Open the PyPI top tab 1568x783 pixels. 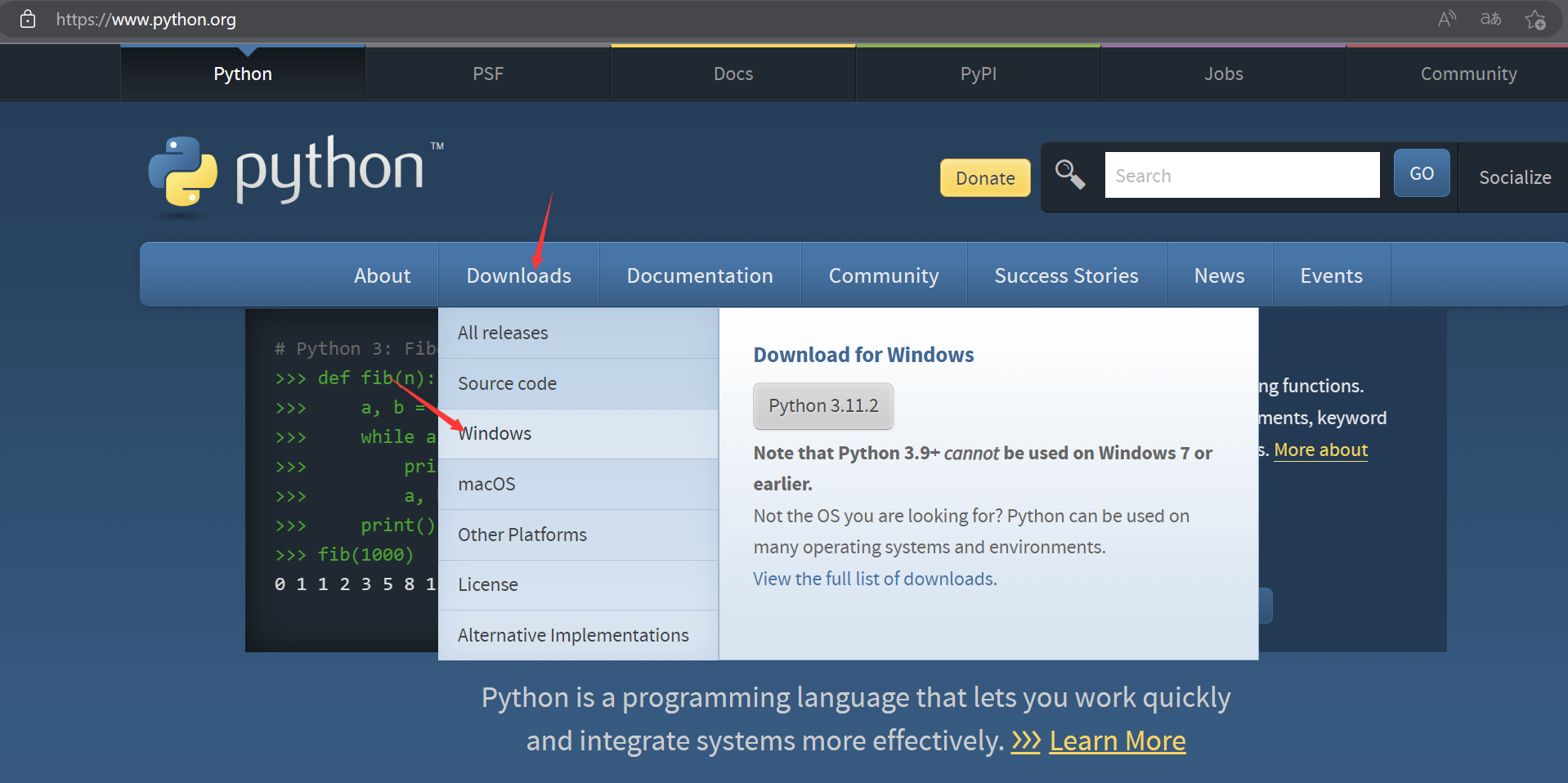[979, 74]
